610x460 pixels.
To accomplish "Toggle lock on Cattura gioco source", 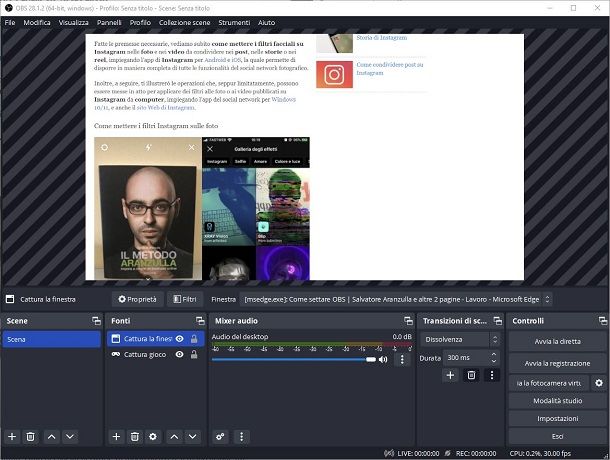I will pos(194,354).
